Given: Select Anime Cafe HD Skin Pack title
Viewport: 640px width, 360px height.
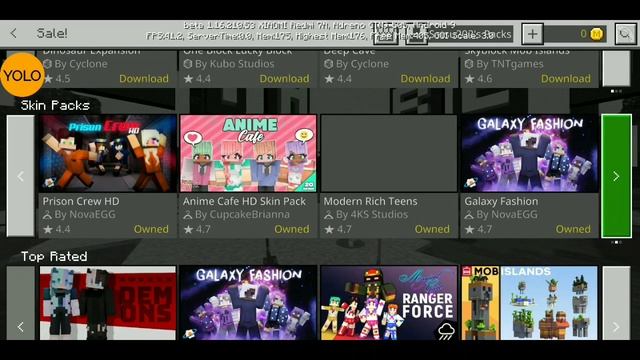Looking at the screenshot, I should pos(244,201).
